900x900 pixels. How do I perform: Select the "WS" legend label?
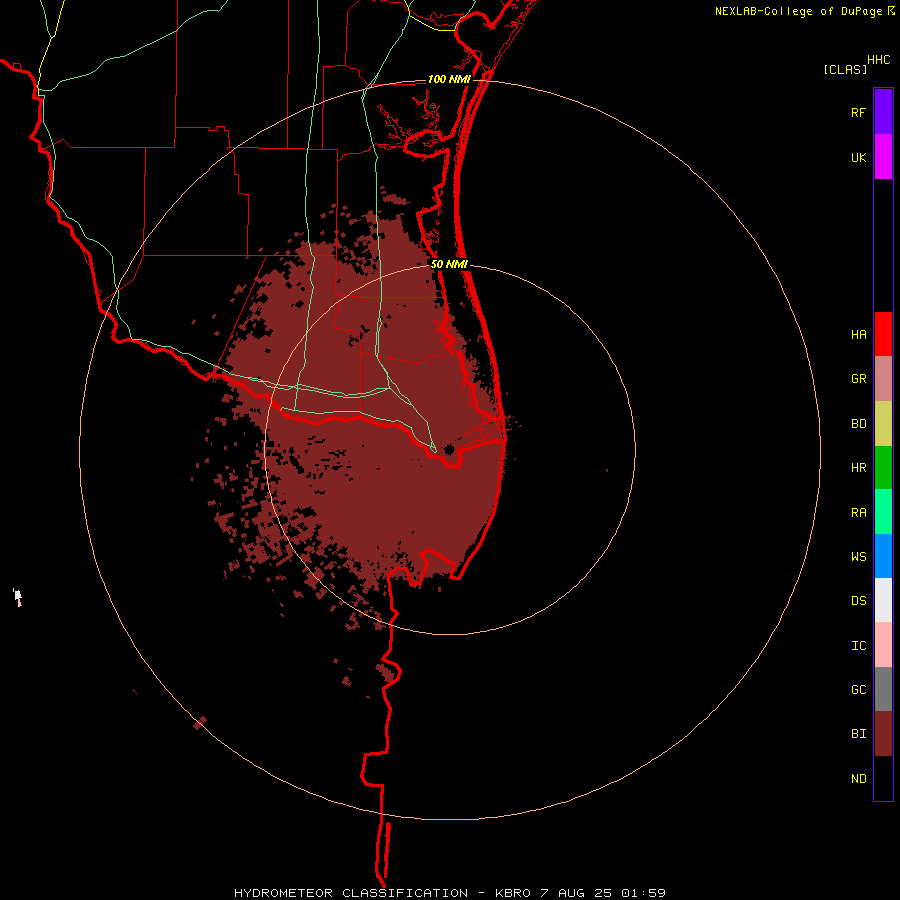tap(858, 557)
